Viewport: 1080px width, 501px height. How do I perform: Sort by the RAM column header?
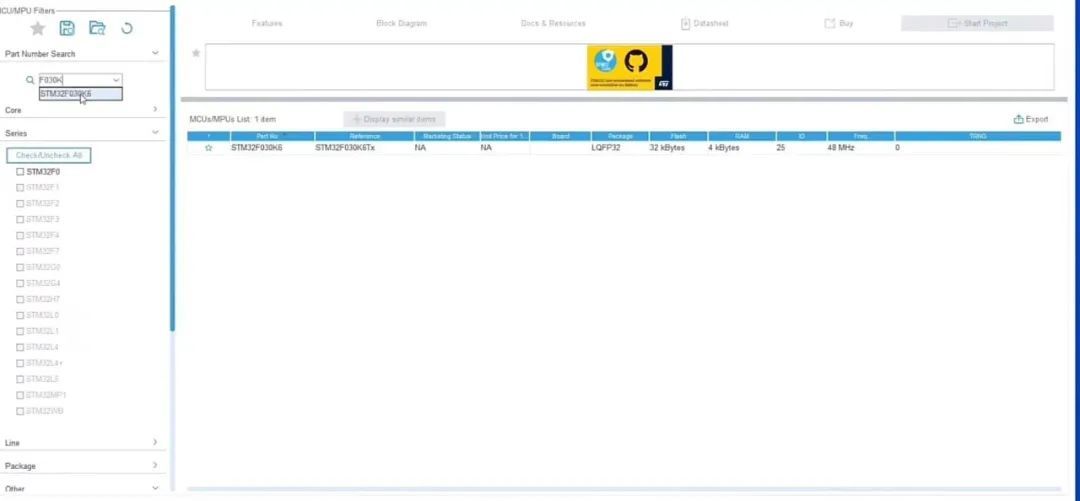[742, 136]
